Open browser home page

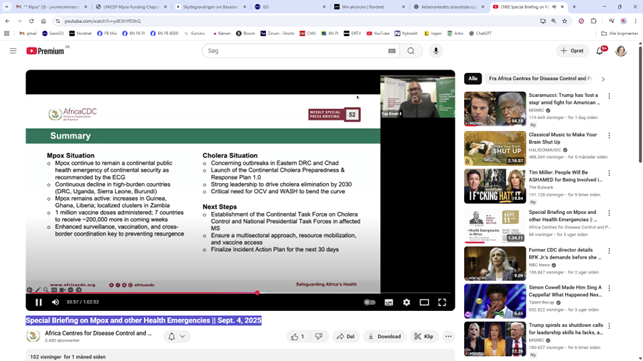pos(43,21)
